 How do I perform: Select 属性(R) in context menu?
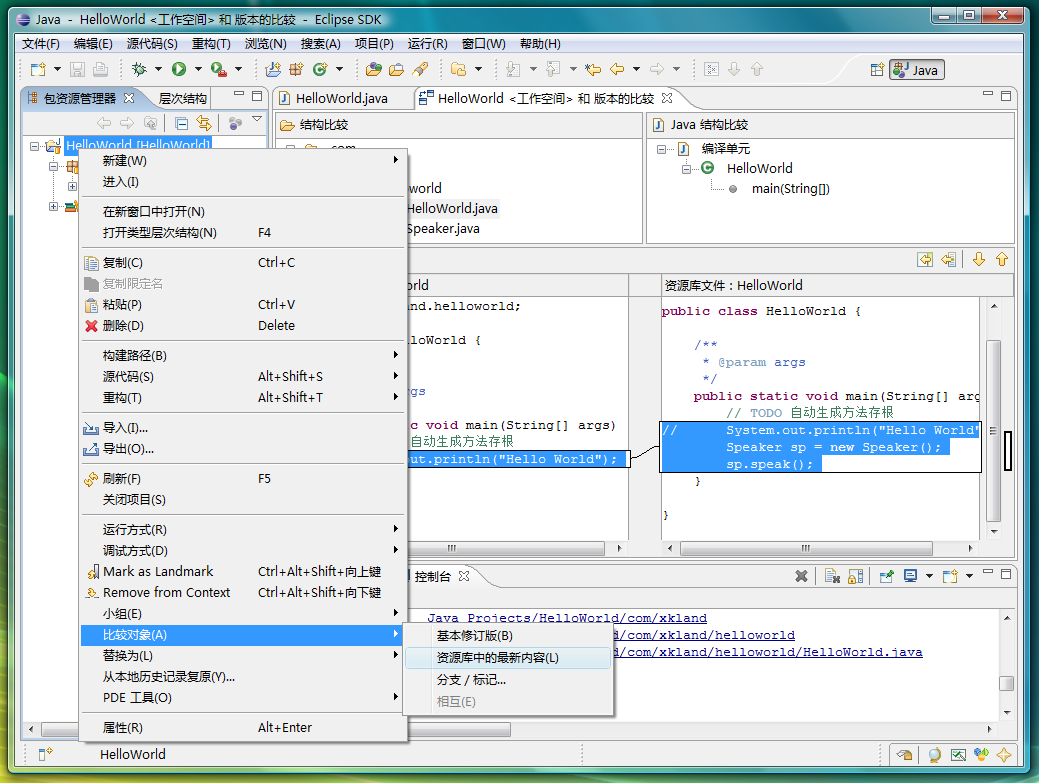tap(243, 727)
